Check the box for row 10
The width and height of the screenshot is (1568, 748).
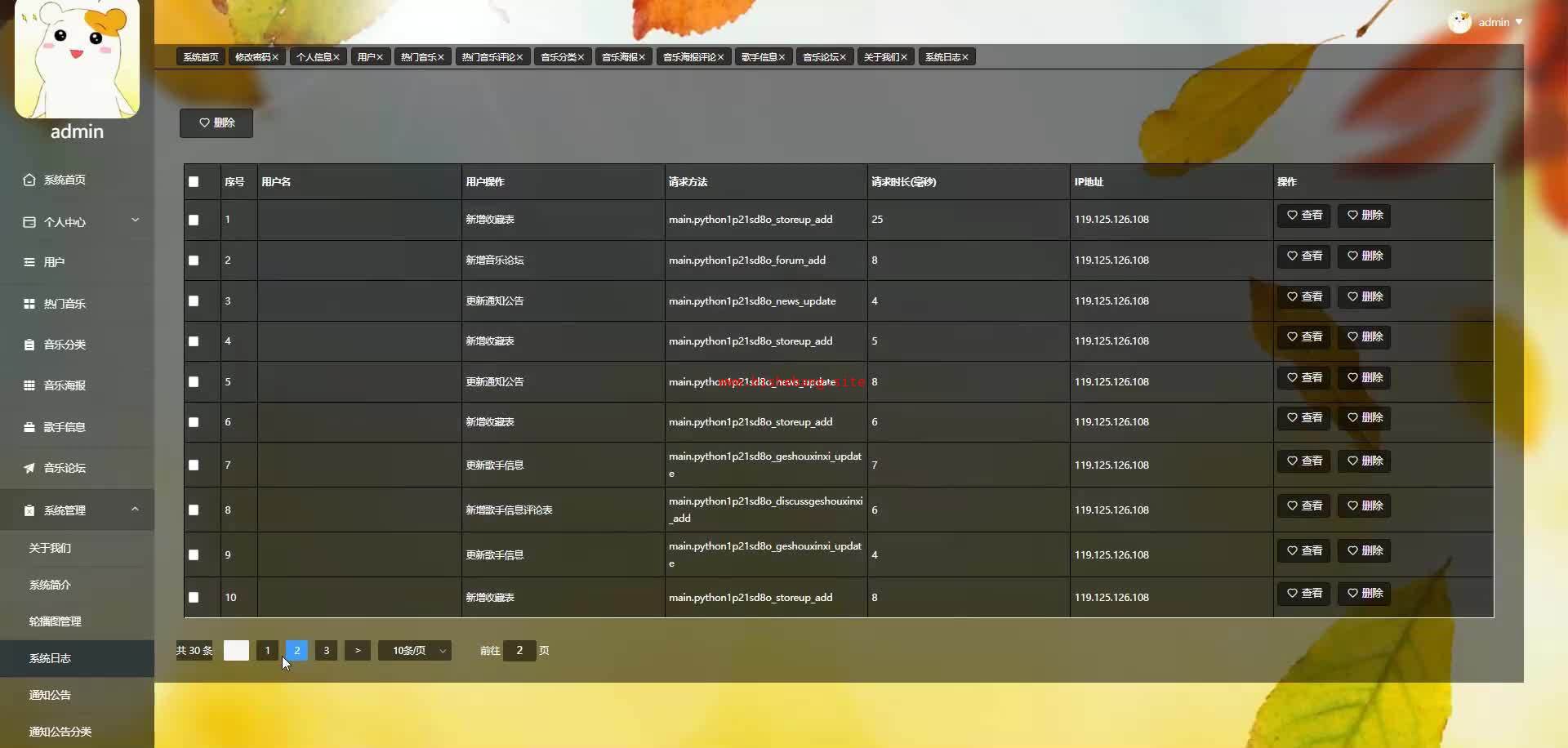pyautogui.click(x=194, y=598)
